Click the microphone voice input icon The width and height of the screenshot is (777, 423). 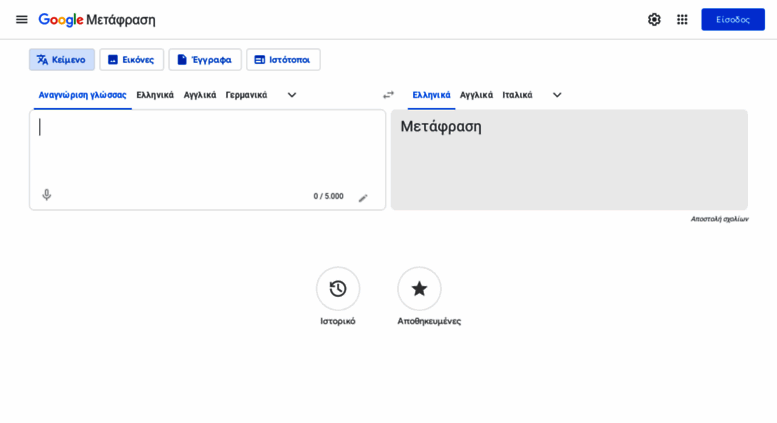46,195
